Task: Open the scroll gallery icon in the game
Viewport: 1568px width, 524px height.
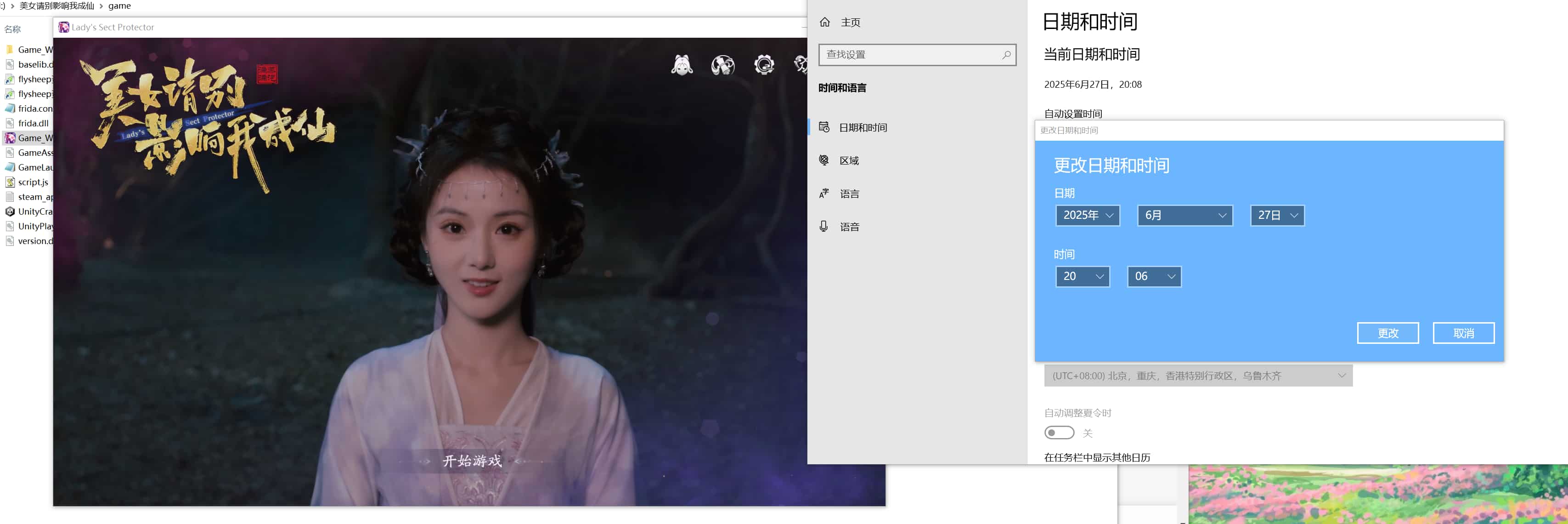Action: 722,65
